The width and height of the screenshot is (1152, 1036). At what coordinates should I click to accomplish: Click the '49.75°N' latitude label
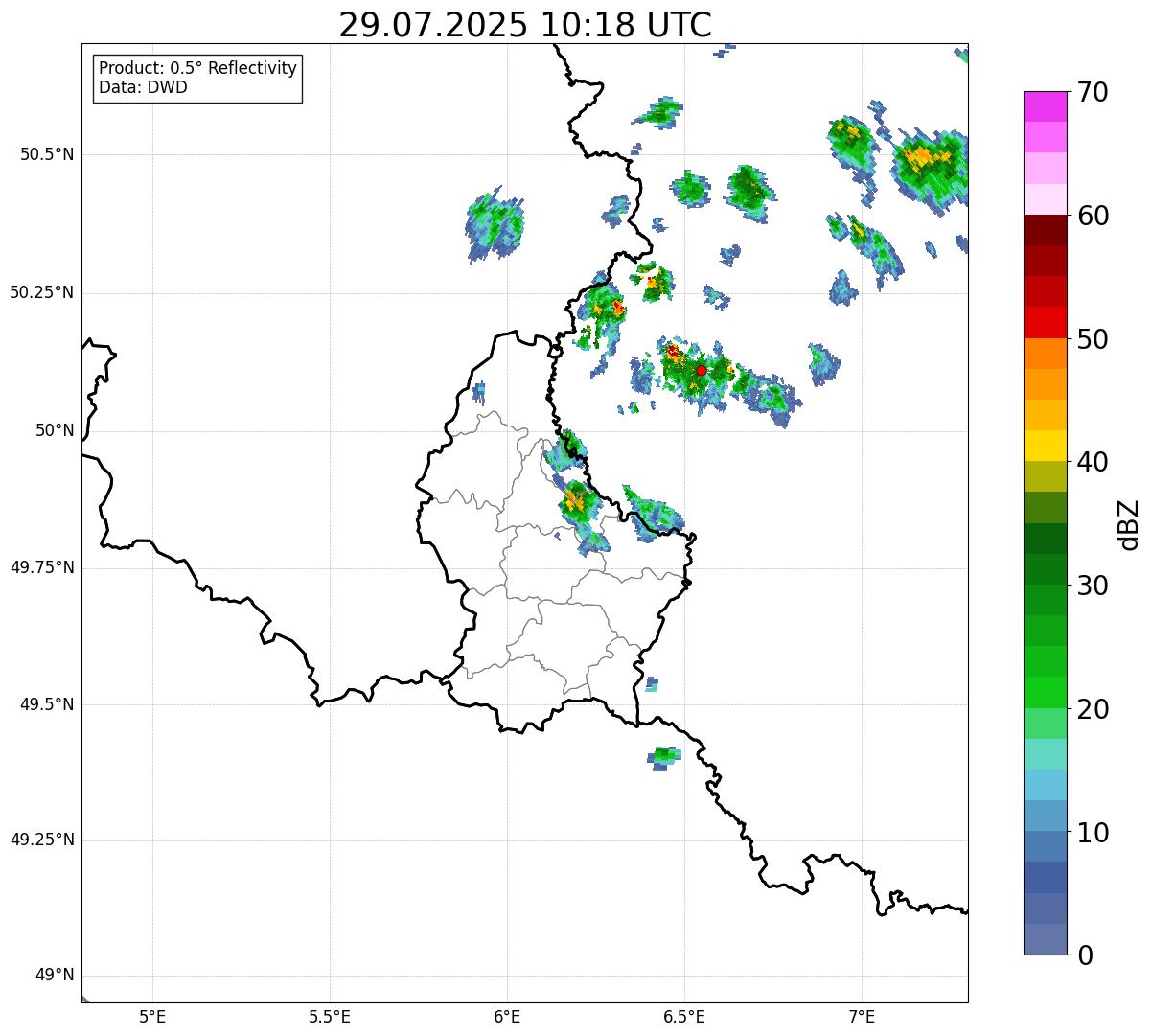[x=42, y=567]
